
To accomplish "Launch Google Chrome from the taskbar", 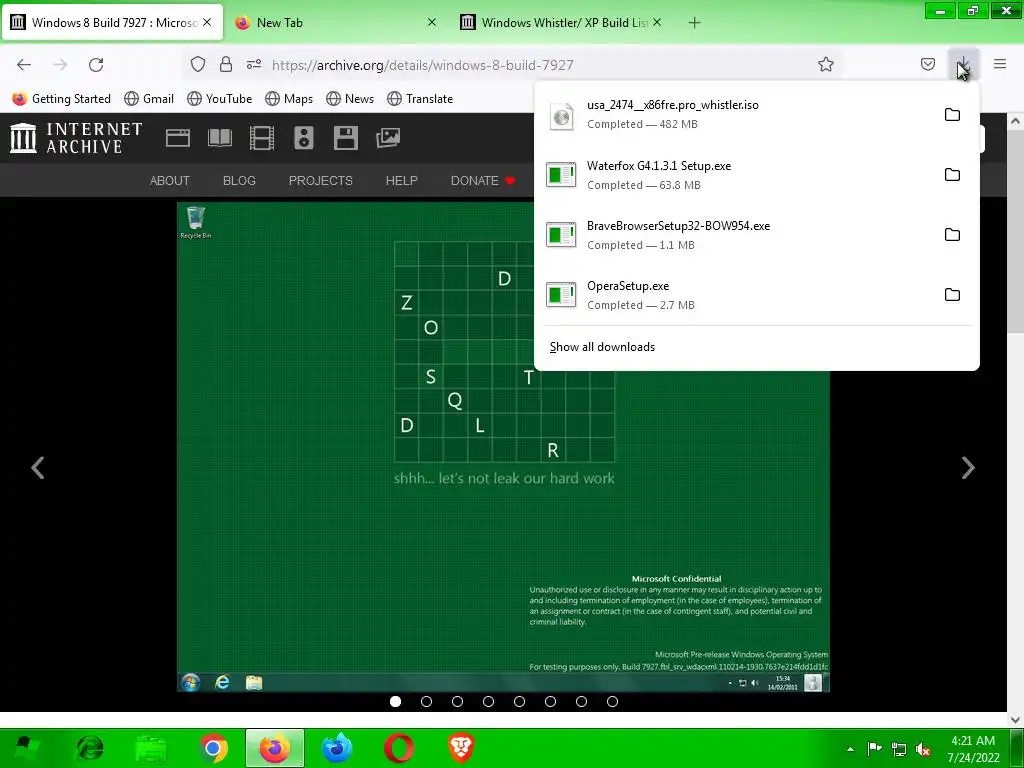I will click(213, 748).
